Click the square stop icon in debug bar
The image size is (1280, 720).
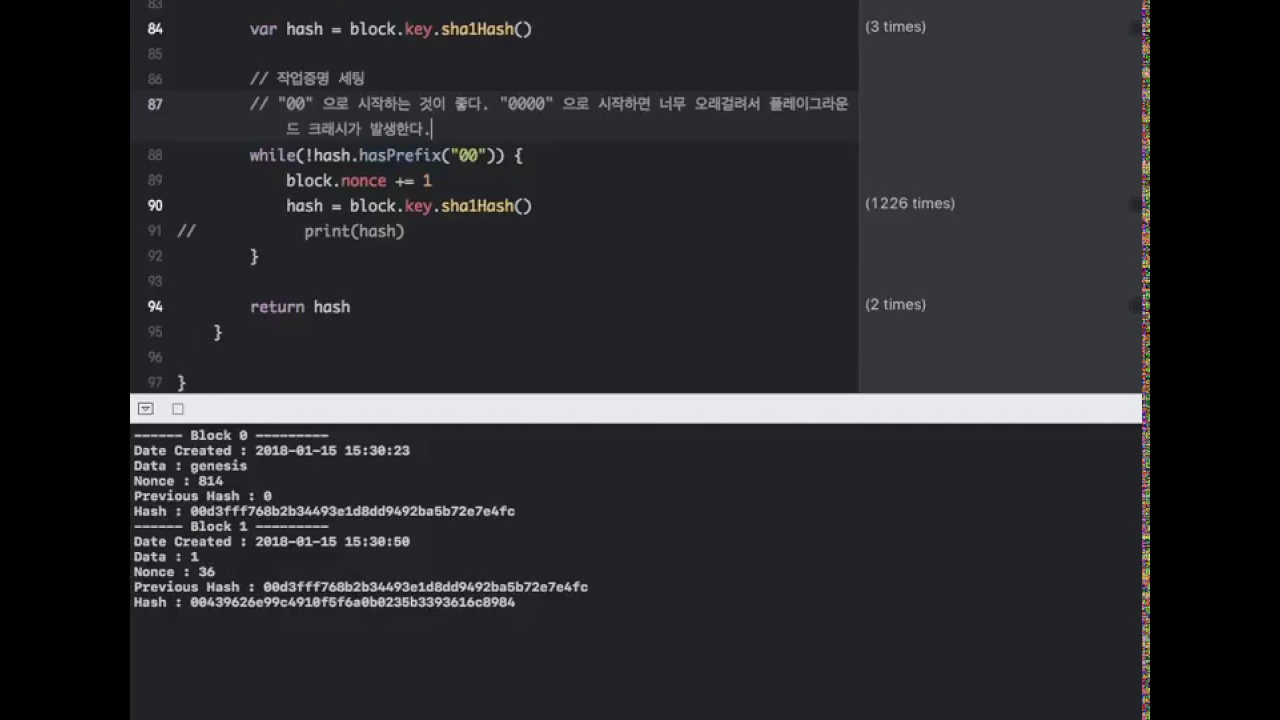tap(178, 409)
